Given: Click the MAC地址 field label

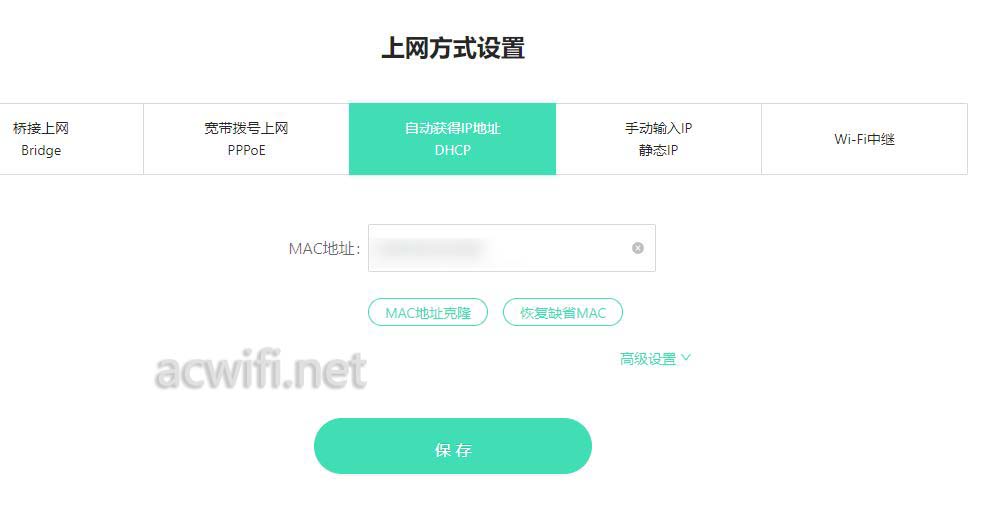Looking at the screenshot, I should coord(324,249).
